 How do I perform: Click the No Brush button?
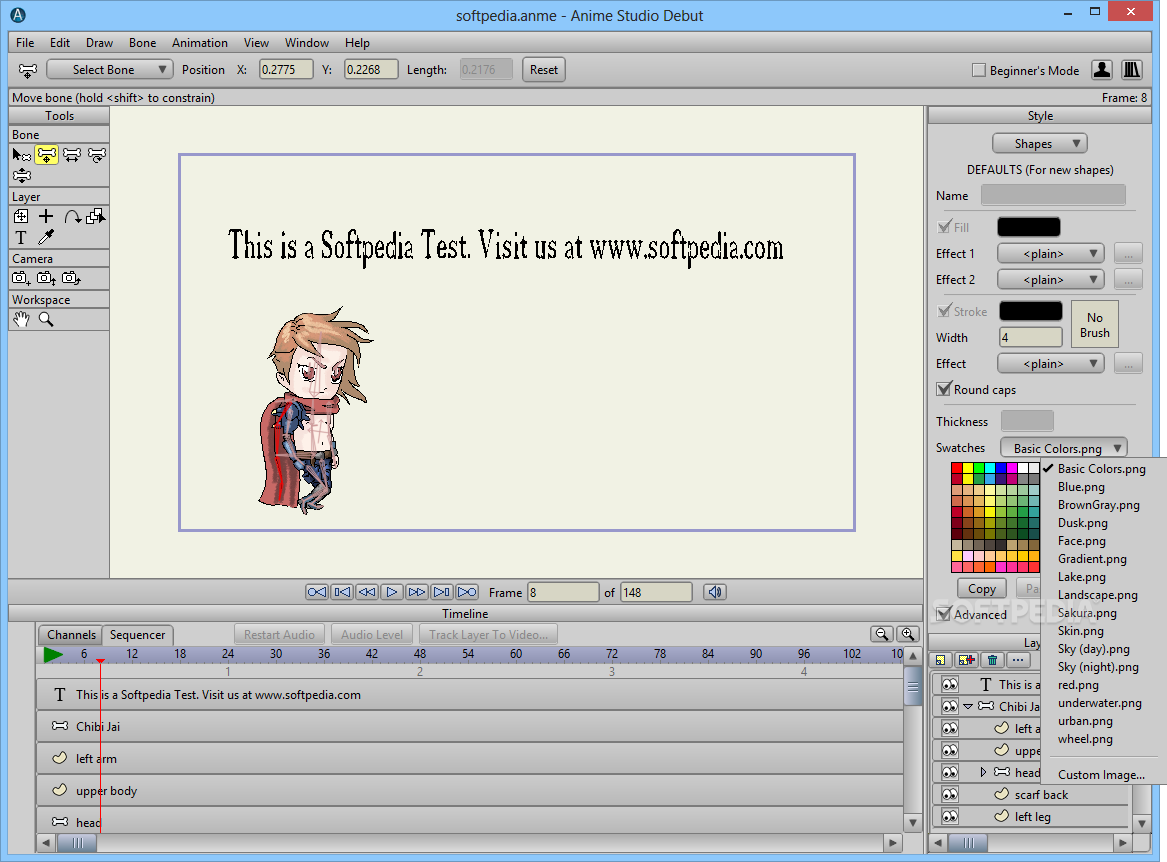[1094, 325]
